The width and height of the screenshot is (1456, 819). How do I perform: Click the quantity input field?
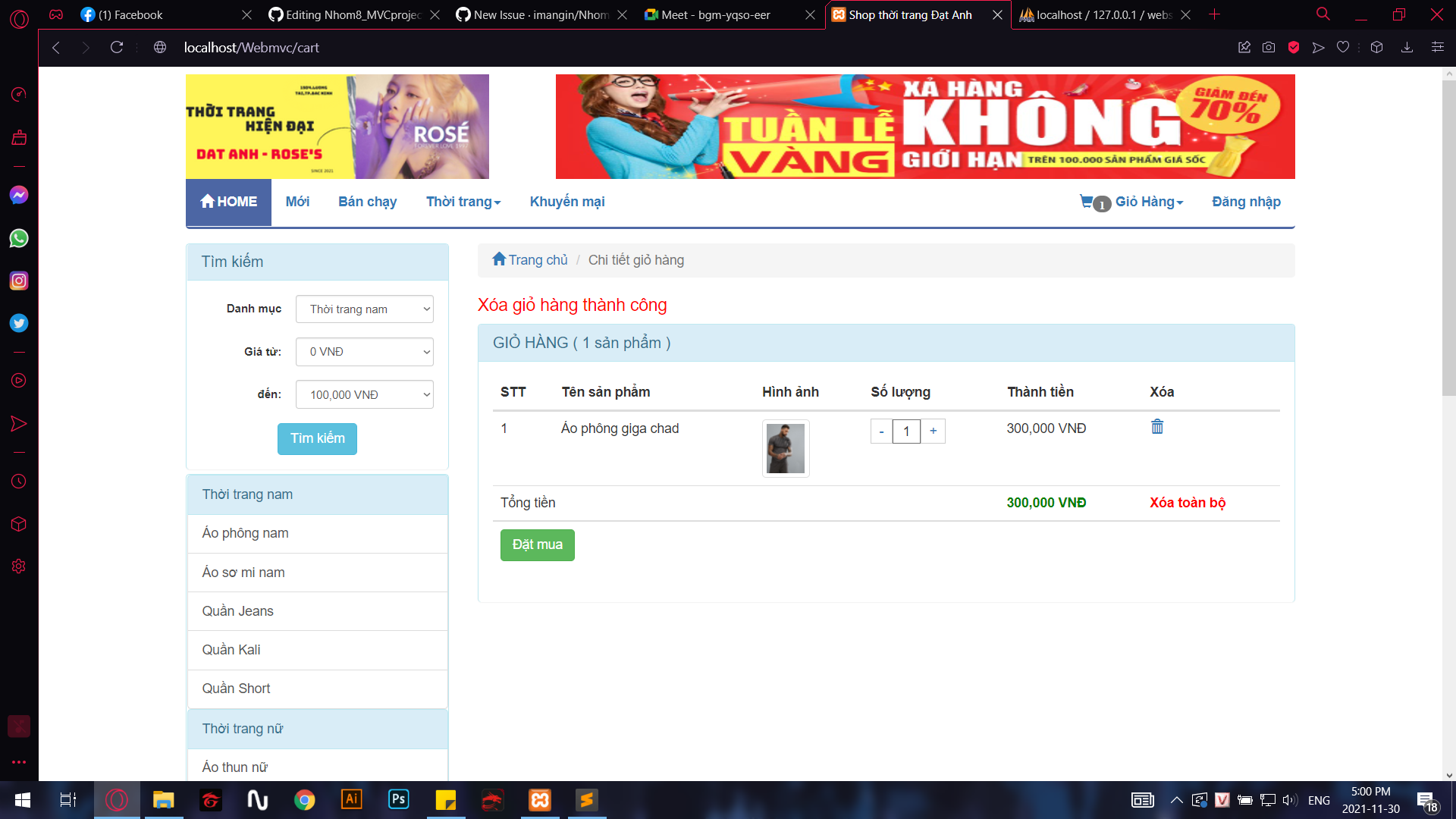(906, 431)
